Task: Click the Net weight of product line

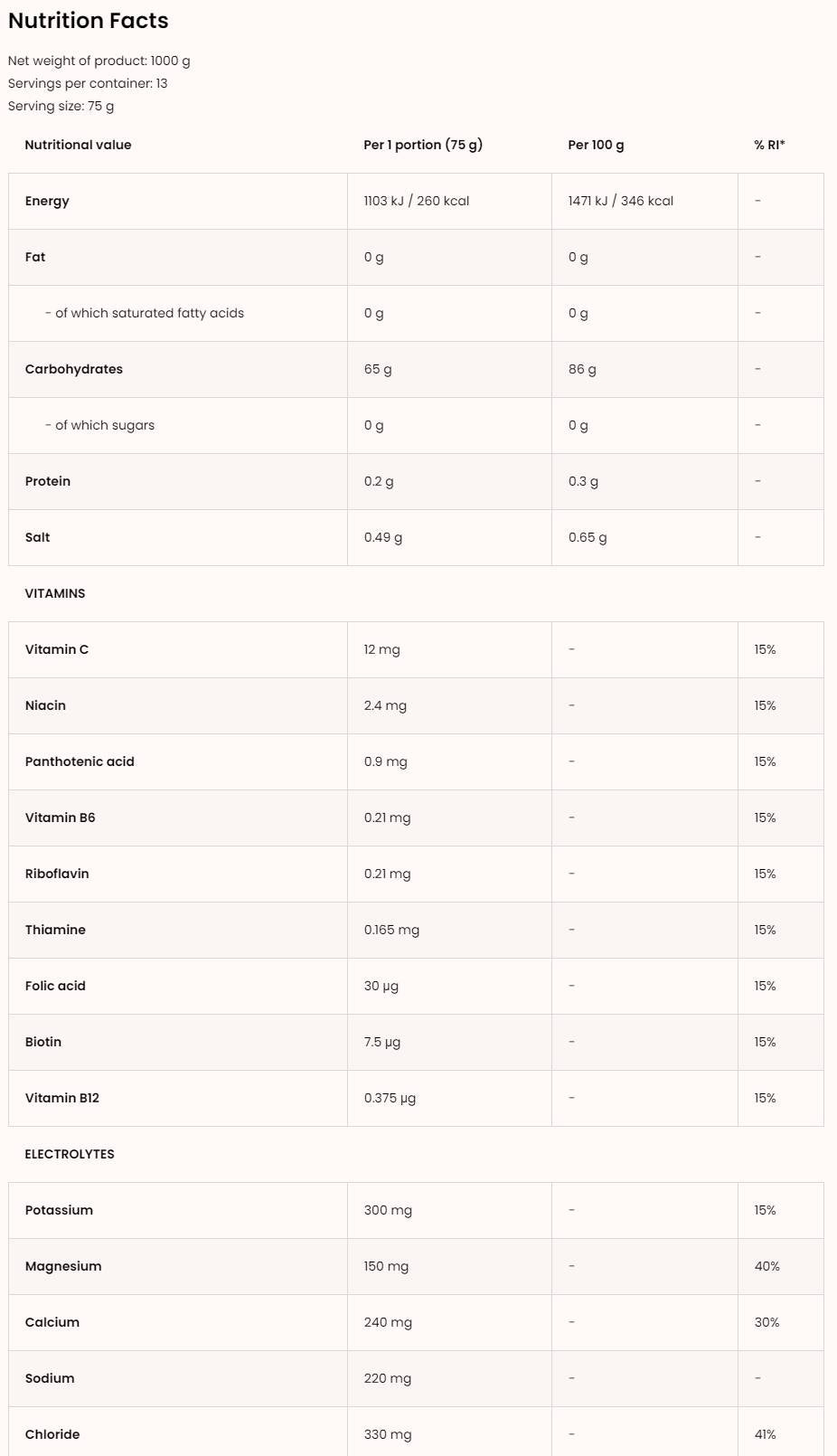Action: click(x=99, y=61)
